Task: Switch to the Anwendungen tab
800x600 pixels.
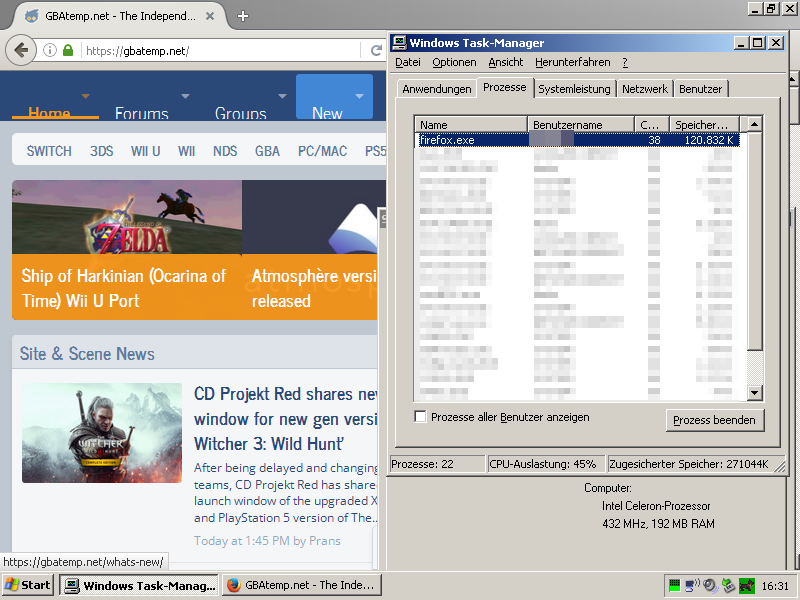Action: (437, 89)
